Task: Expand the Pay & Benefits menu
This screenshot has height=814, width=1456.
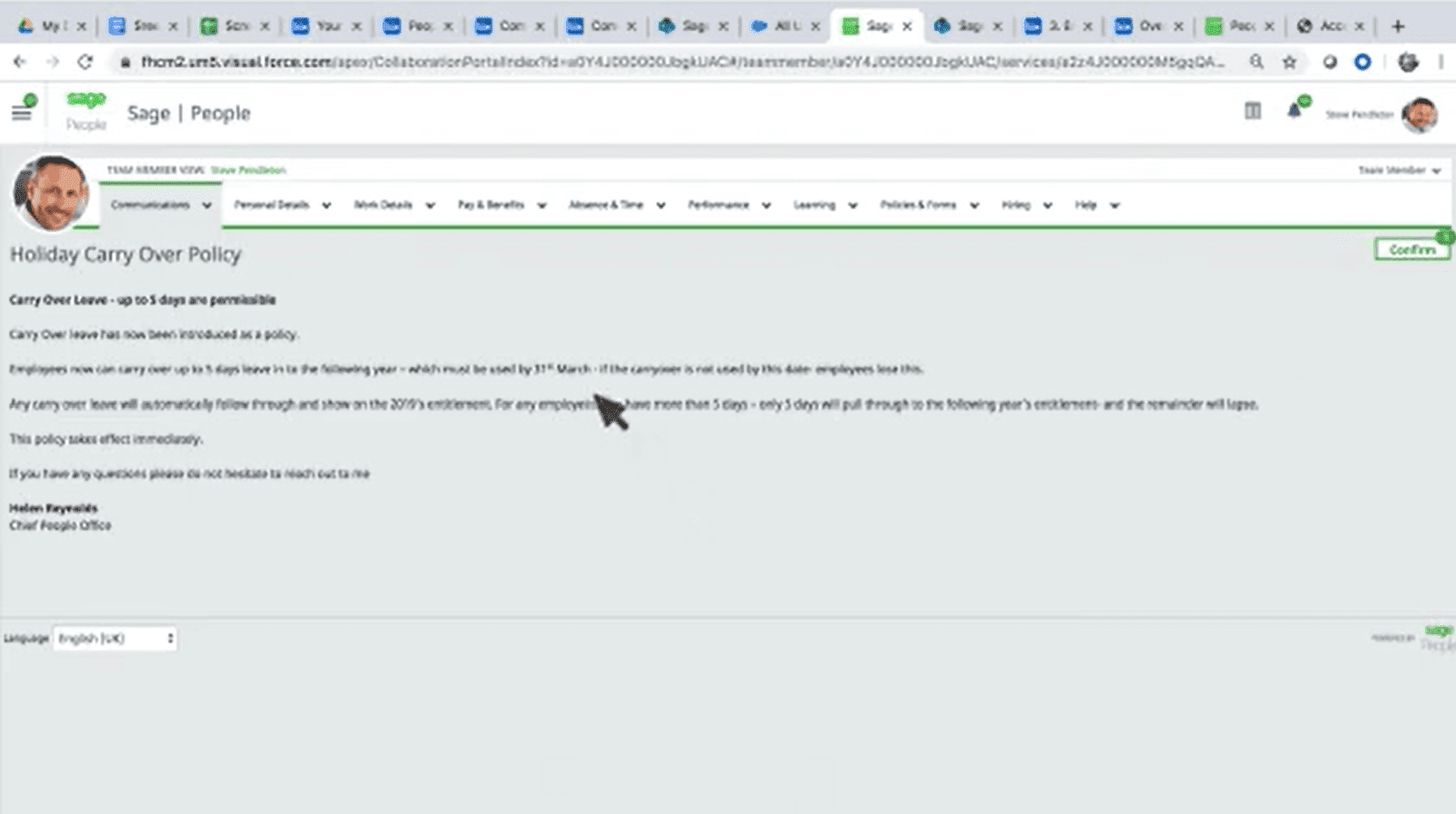Action: pyautogui.click(x=501, y=205)
